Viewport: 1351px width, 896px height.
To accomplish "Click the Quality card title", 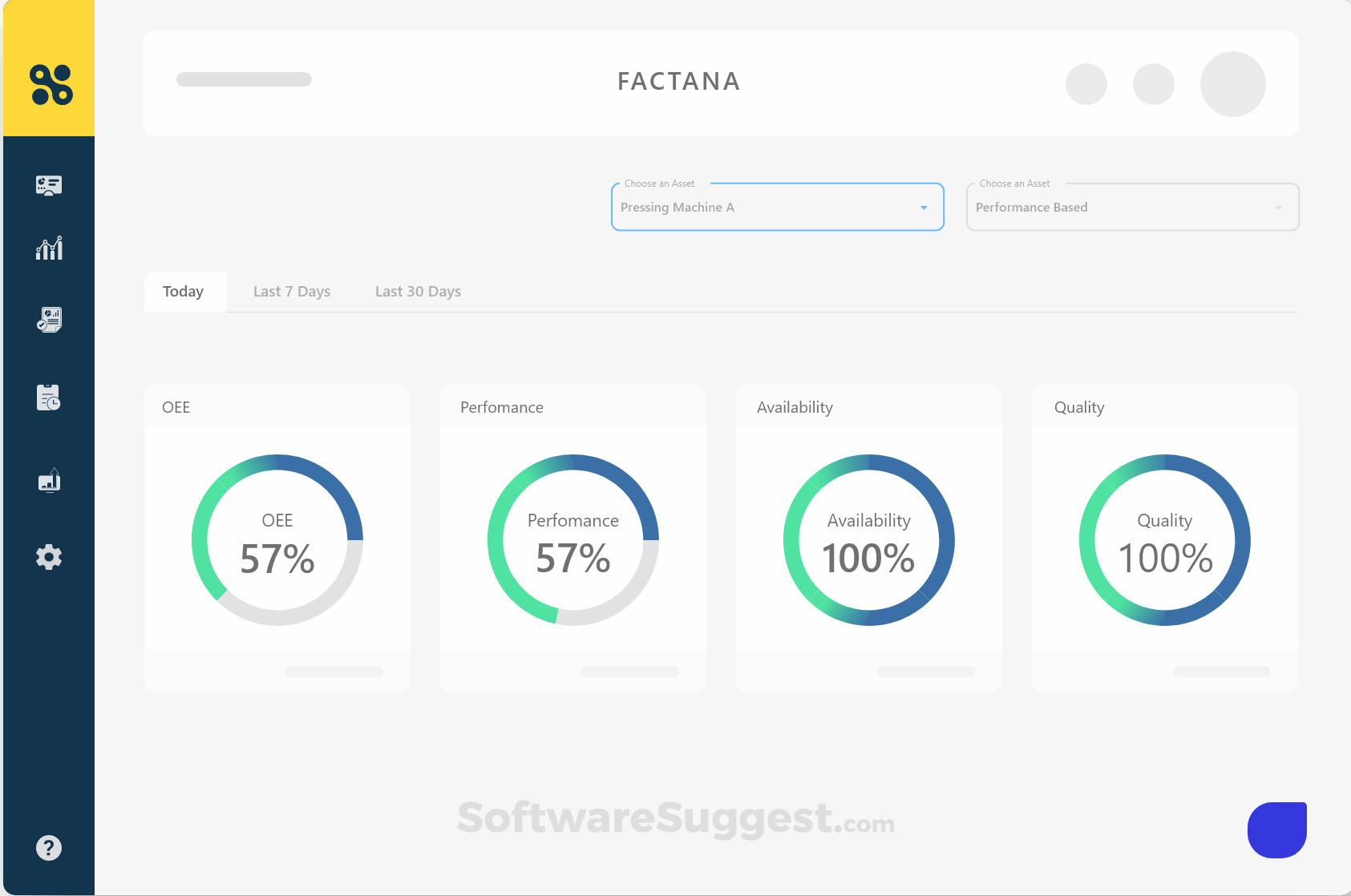I will (x=1079, y=407).
